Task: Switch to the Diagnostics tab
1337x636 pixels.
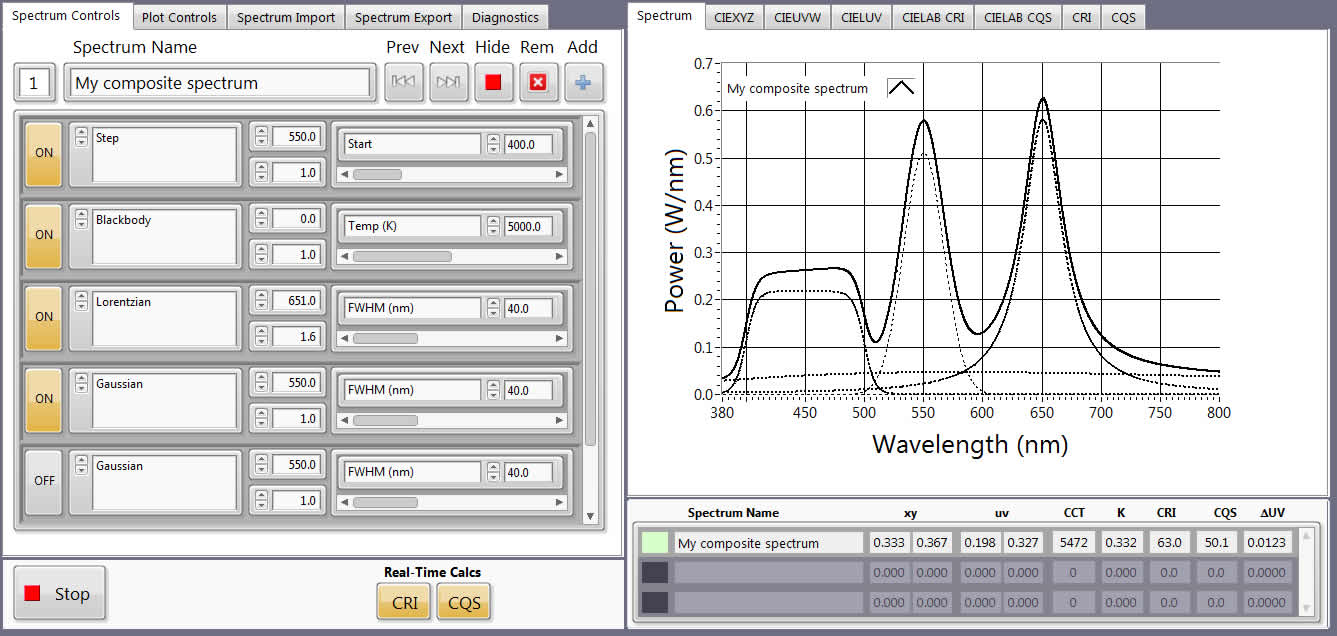Action: [x=505, y=17]
